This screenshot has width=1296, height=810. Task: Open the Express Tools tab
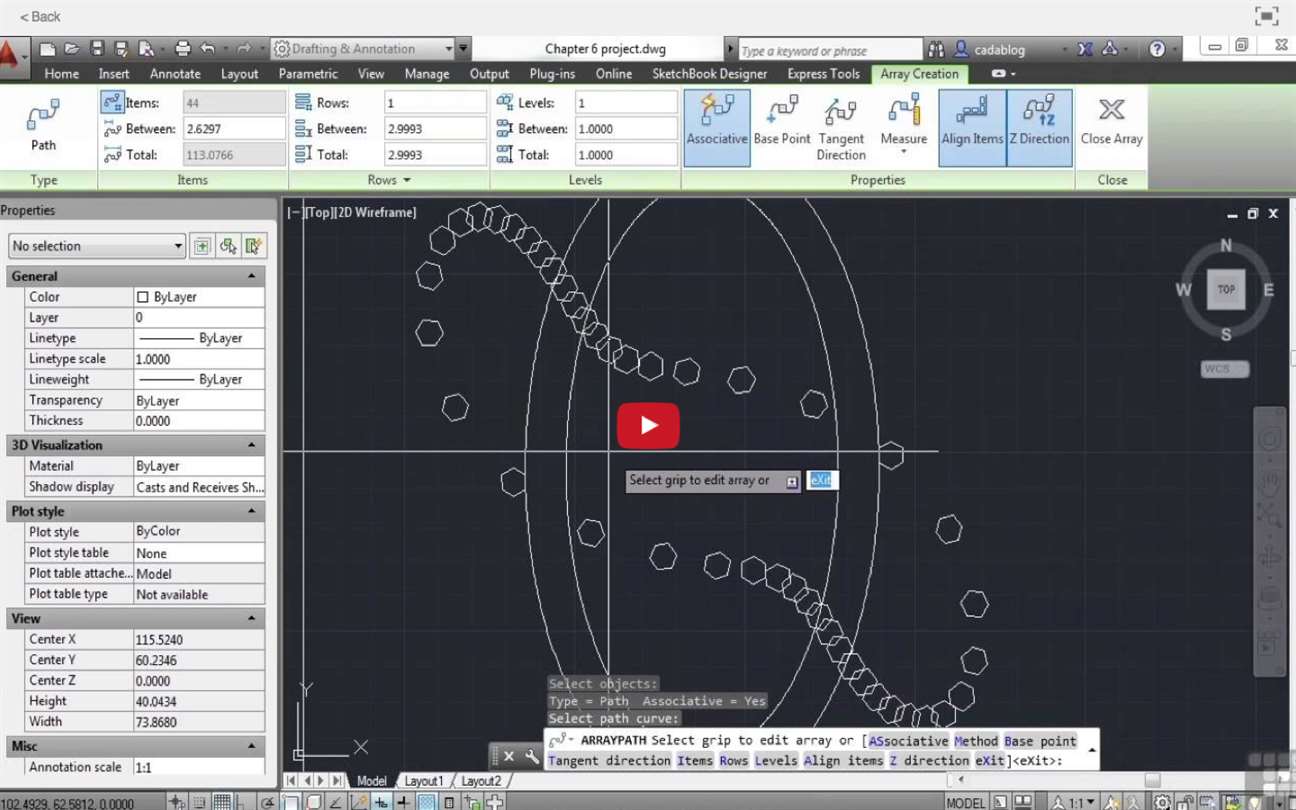[x=823, y=74]
